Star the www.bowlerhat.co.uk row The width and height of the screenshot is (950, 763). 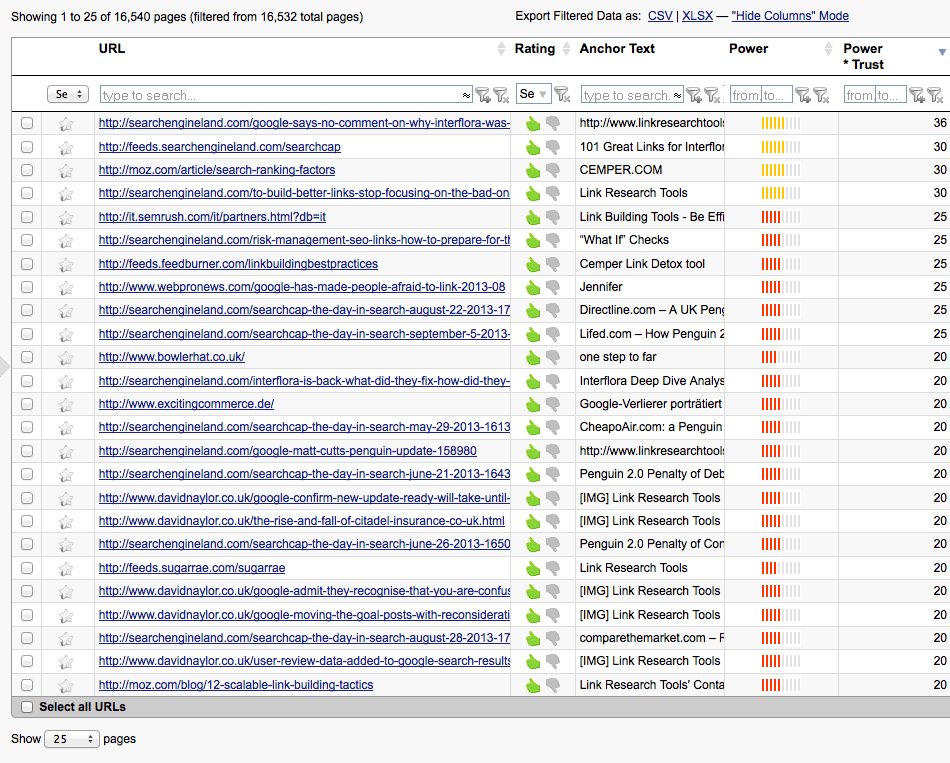pyautogui.click(x=65, y=358)
